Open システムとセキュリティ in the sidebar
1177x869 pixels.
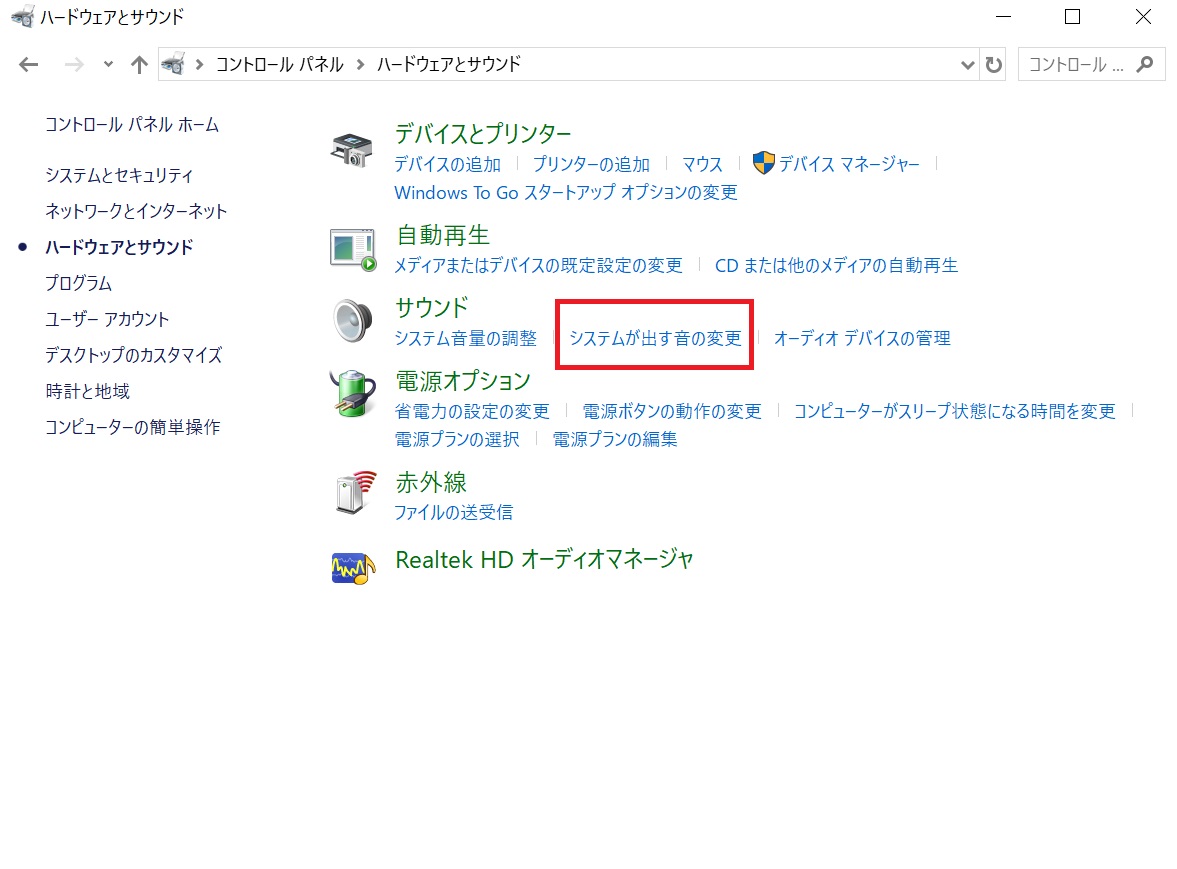[x=119, y=175]
